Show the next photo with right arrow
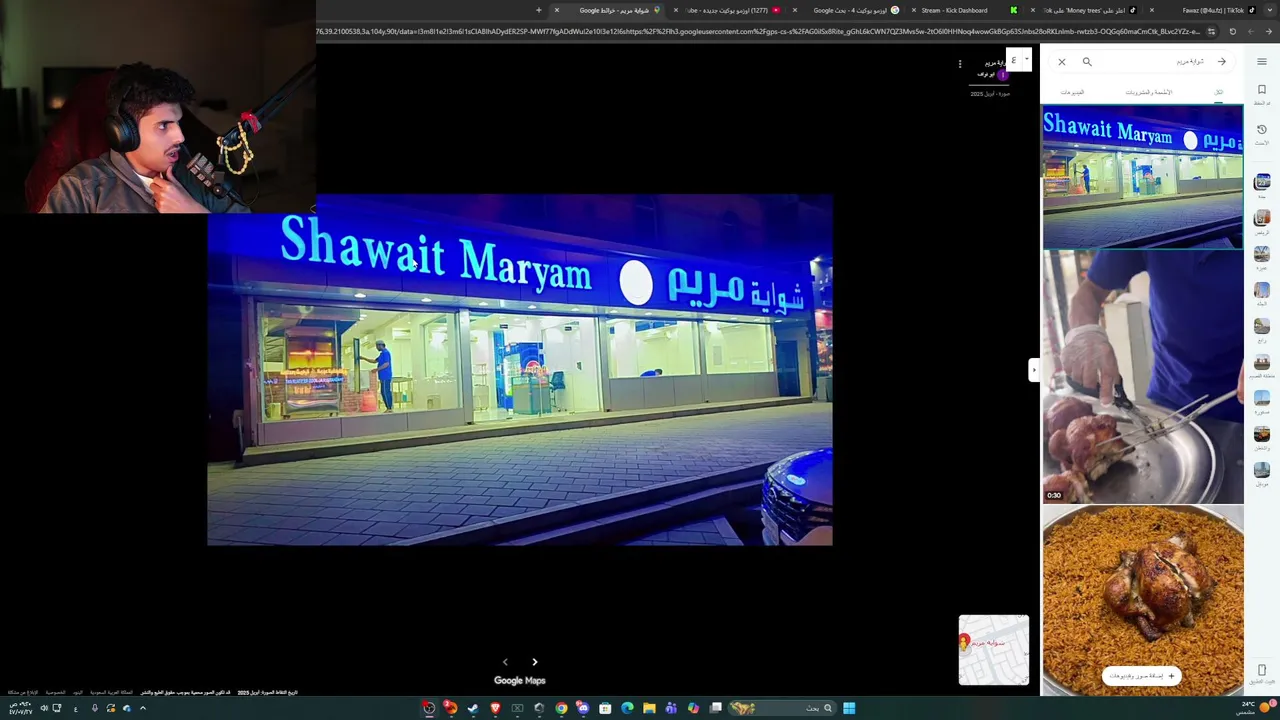The width and height of the screenshot is (1280, 720). click(535, 662)
